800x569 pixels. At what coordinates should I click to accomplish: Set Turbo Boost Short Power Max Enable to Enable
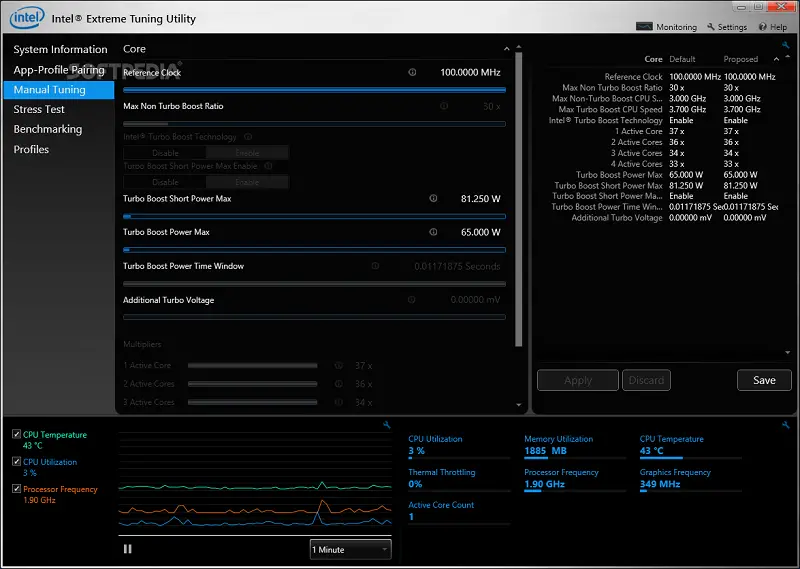click(x=247, y=182)
